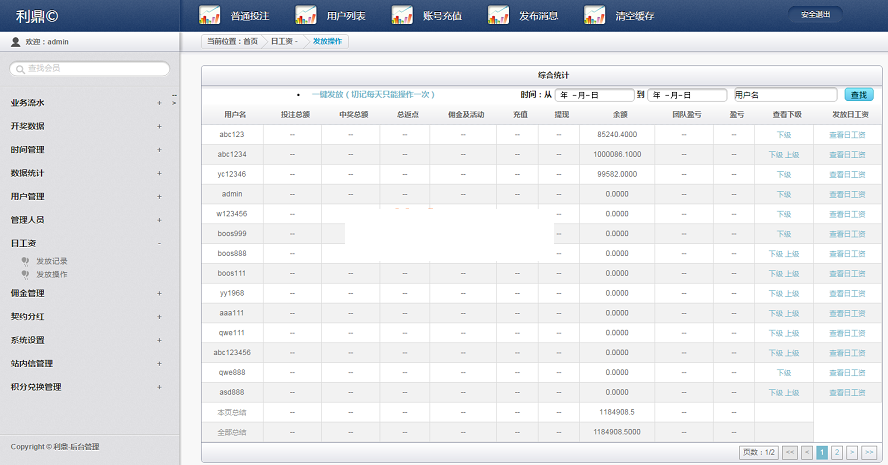The image size is (888, 465).
Task: Expand the 系统设置 sidebar section
Action: click(159, 340)
